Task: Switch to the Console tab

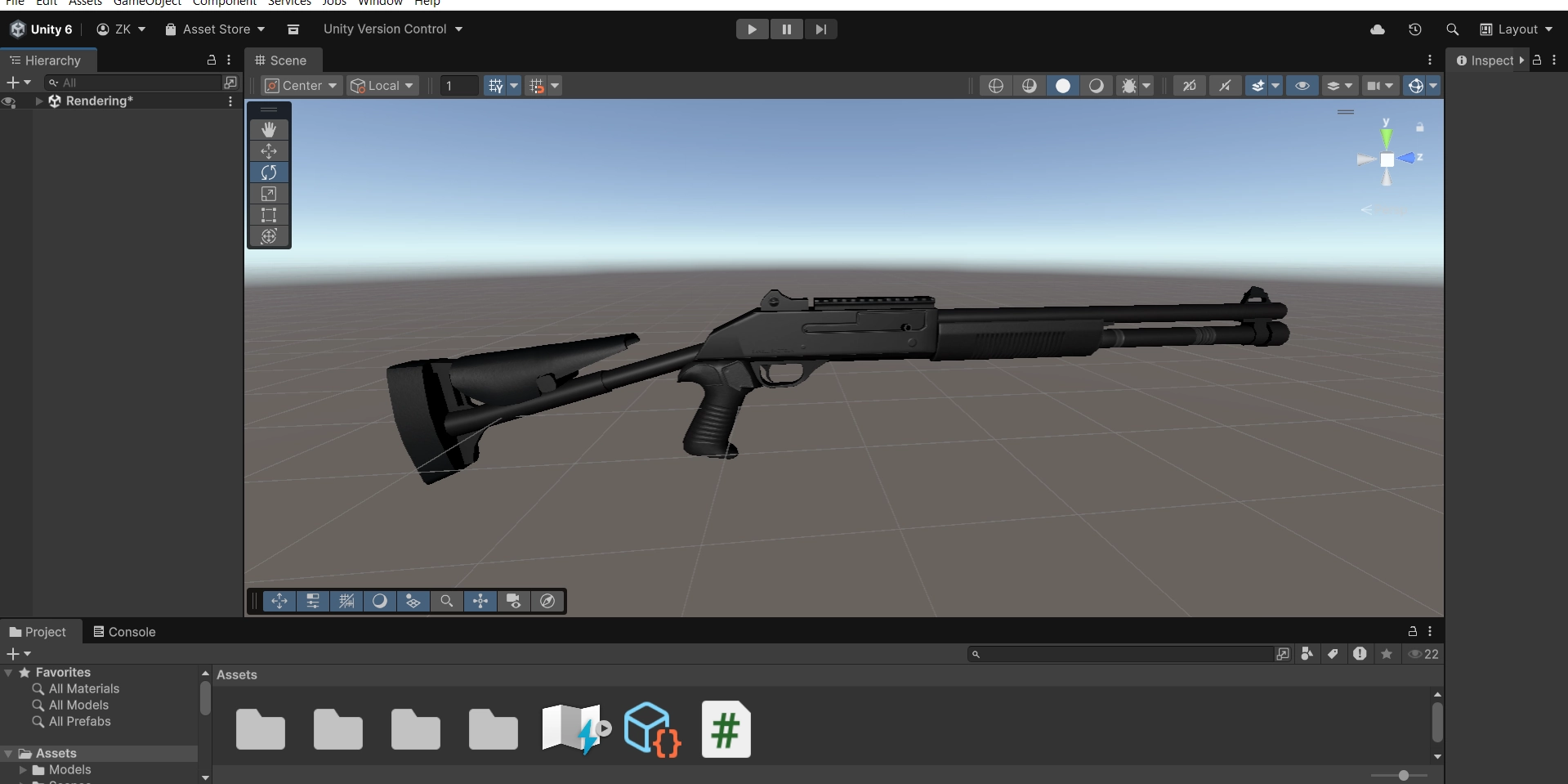Action: (x=124, y=632)
